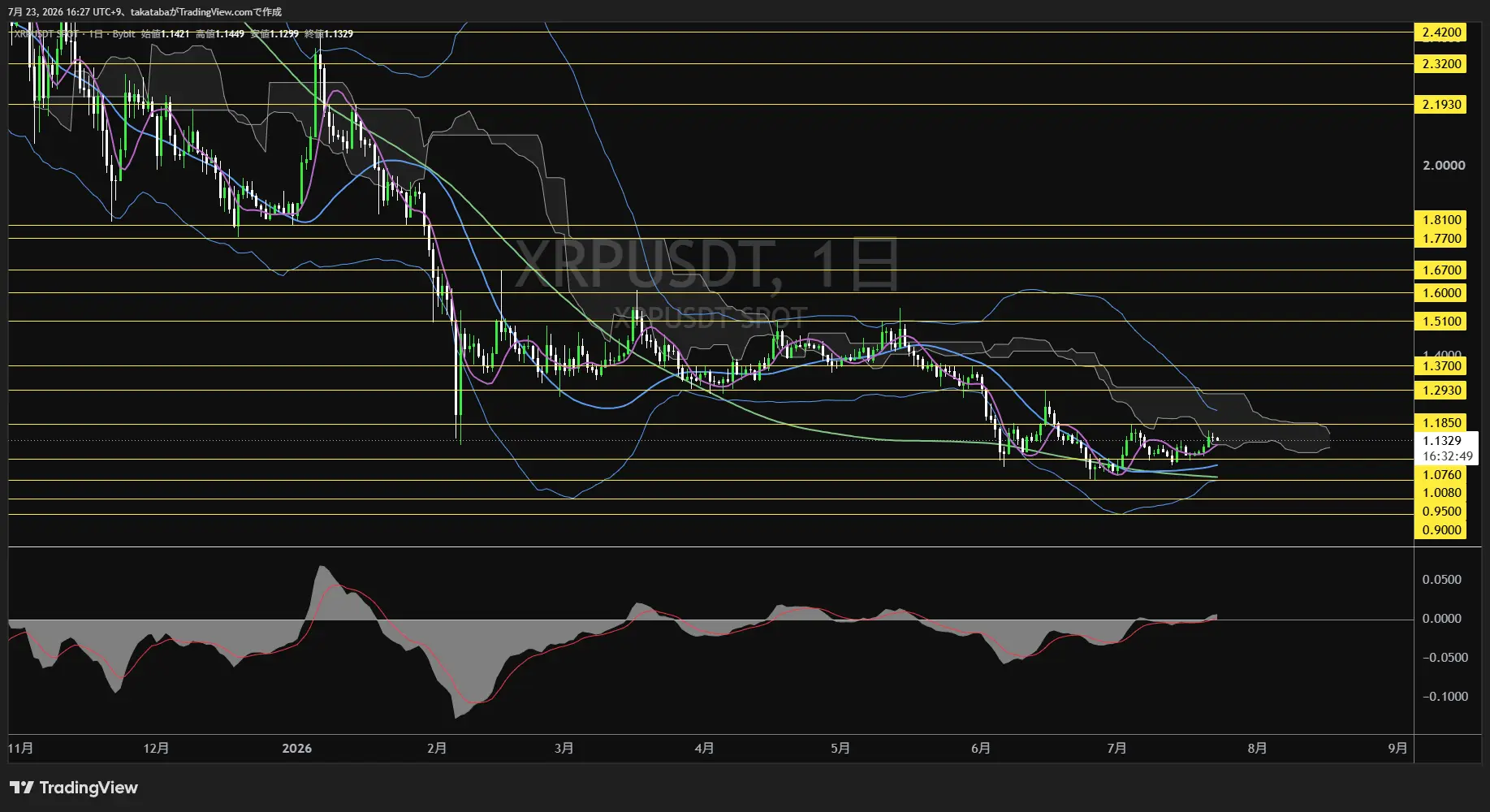This screenshot has height=812, width=1490.
Task: Select the 2.1930 horizontal line price tag
Action: pos(1441,104)
